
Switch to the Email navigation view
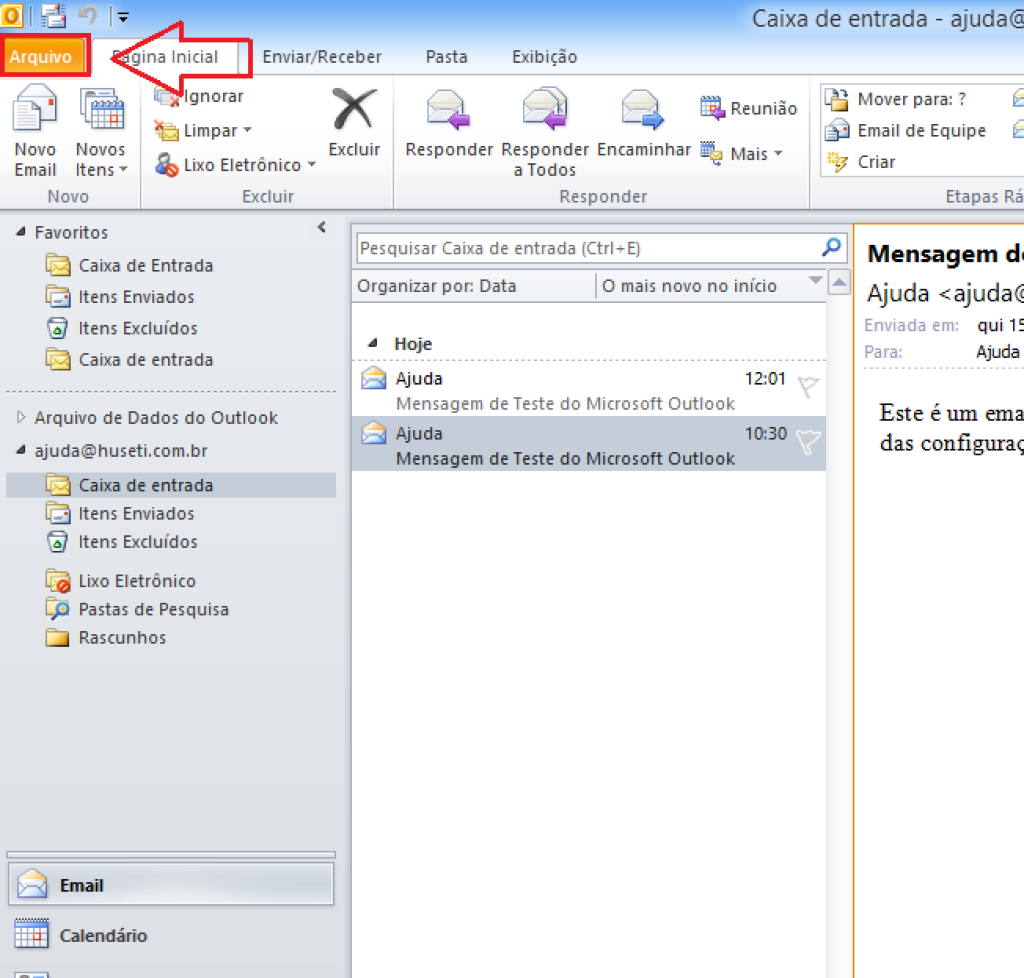click(171, 885)
